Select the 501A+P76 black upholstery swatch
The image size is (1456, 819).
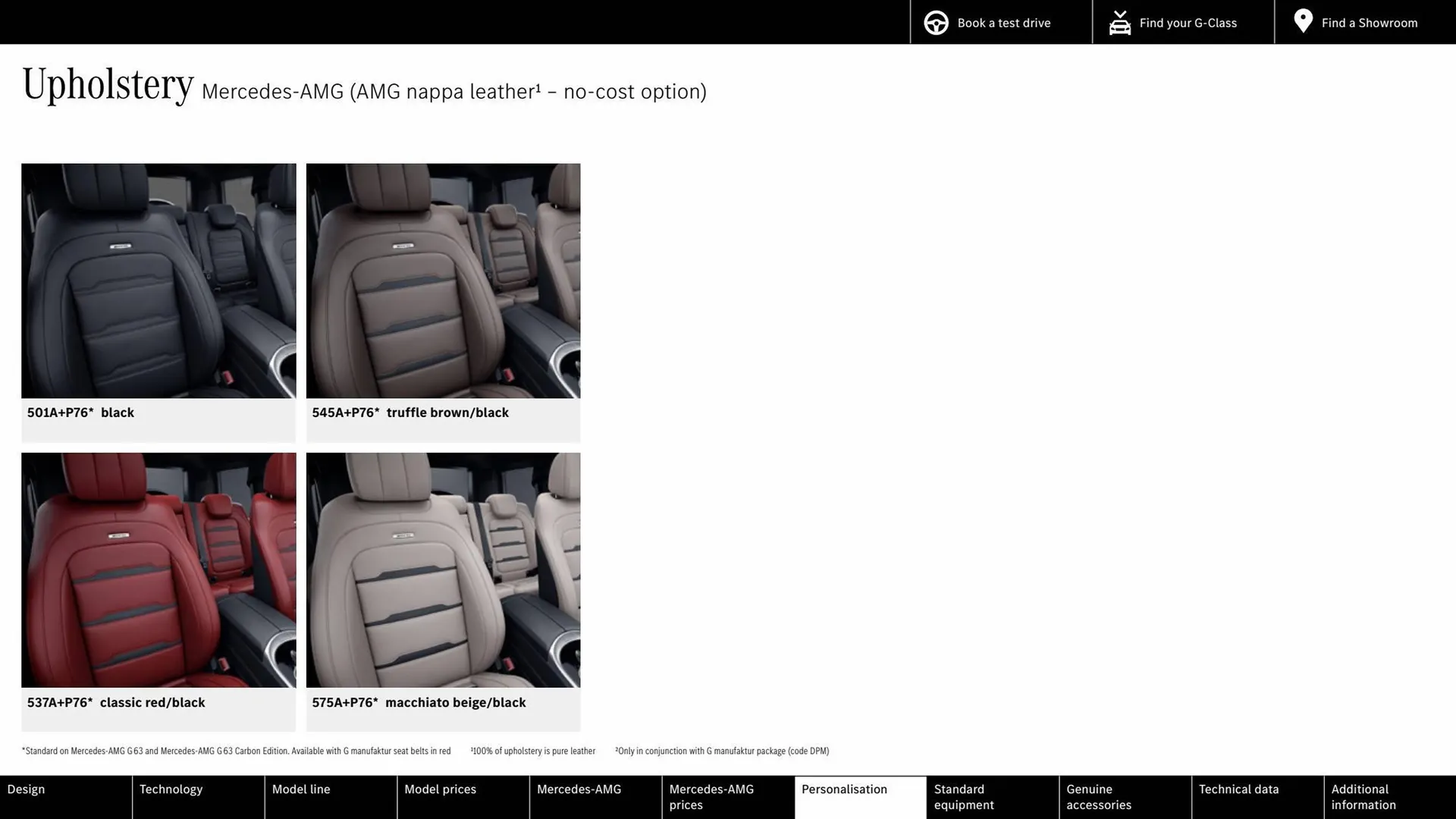(x=158, y=281)
